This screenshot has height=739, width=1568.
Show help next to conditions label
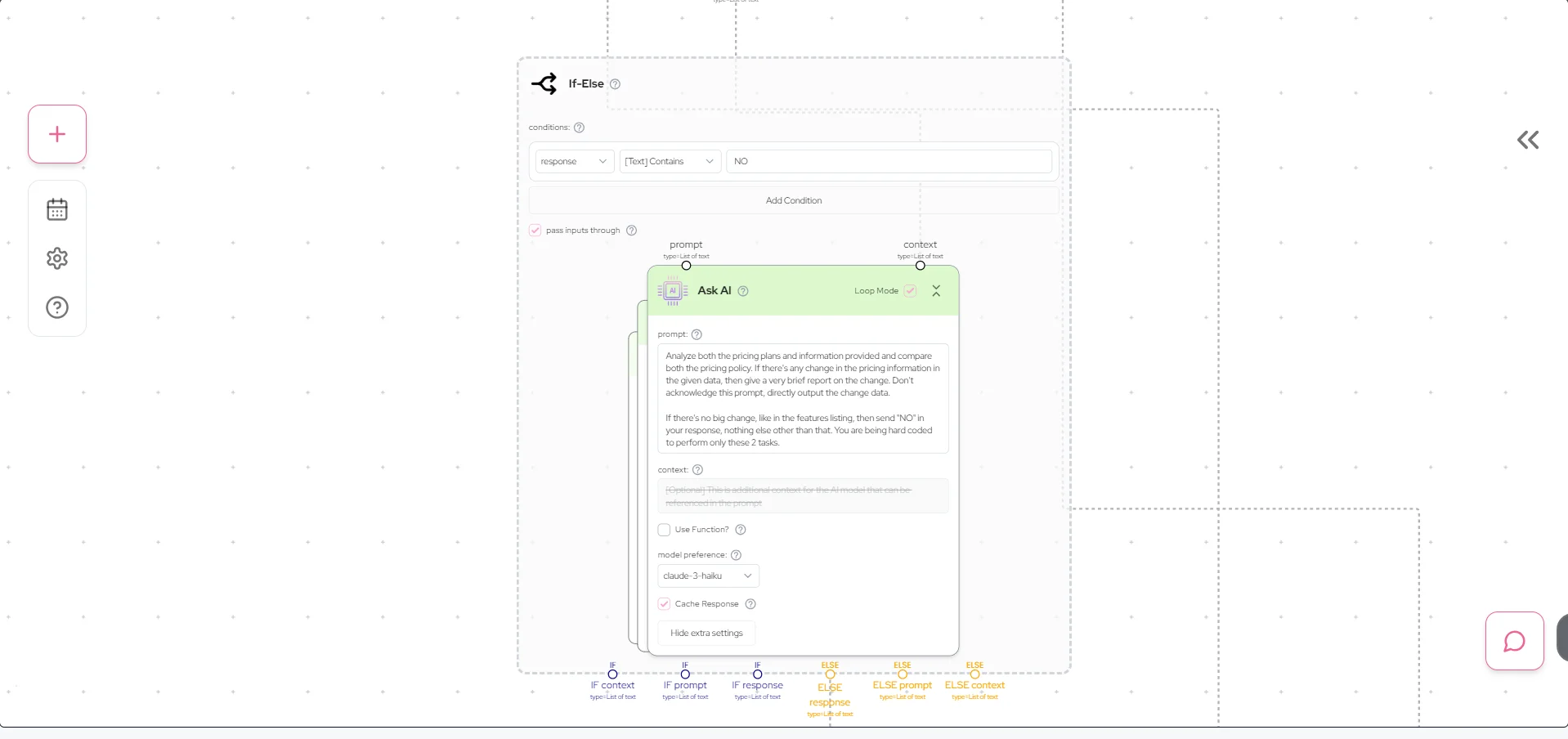[579, 128]
